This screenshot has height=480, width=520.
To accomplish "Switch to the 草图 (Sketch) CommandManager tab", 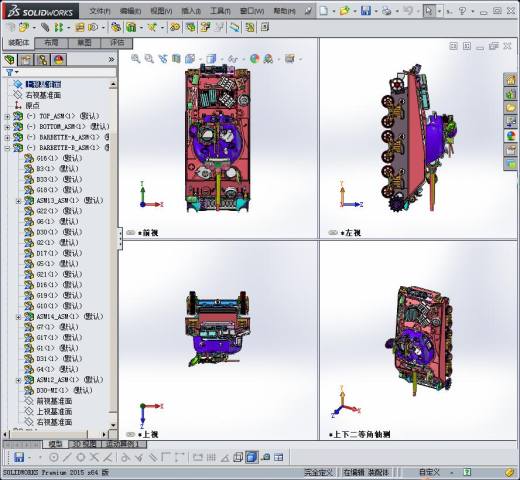I will click(84, 43).
